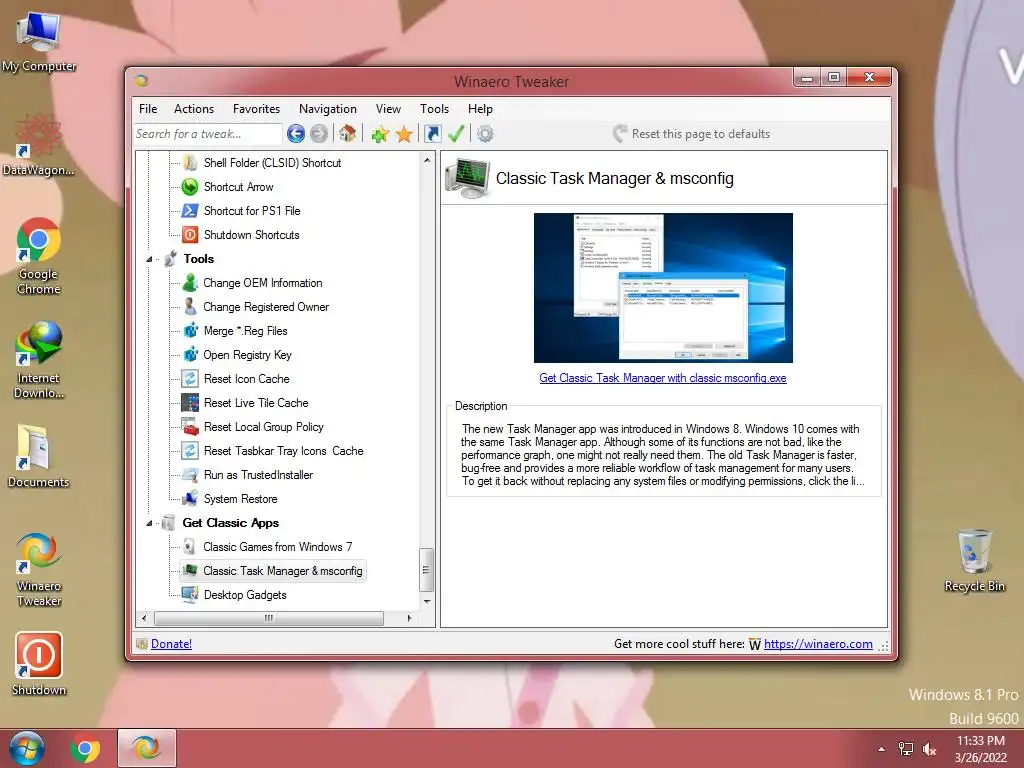Click the Shortcut Arrow green icon
1024x768 pixels.
point(190,187)
